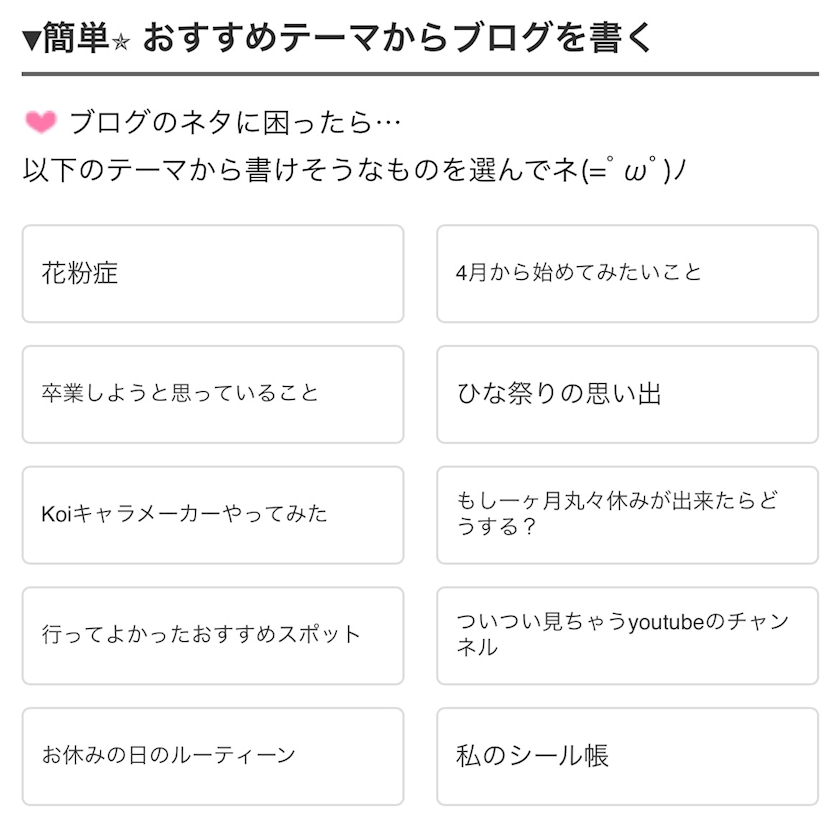Click the ブログのネタに困ったら… text
Viewport: 840px width, 837px height.
point(235,124)
